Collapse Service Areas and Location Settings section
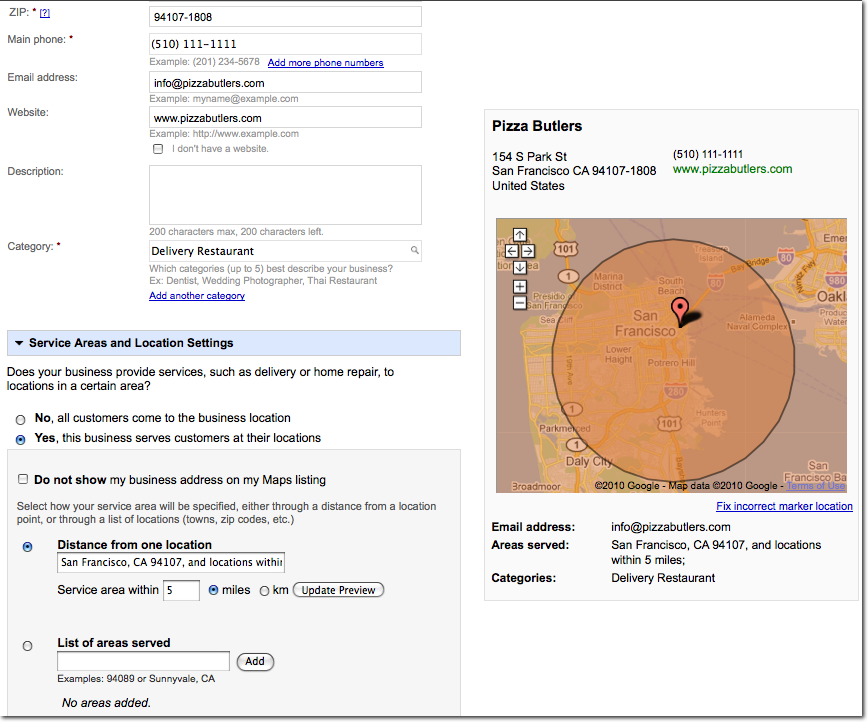 [234, 343]
